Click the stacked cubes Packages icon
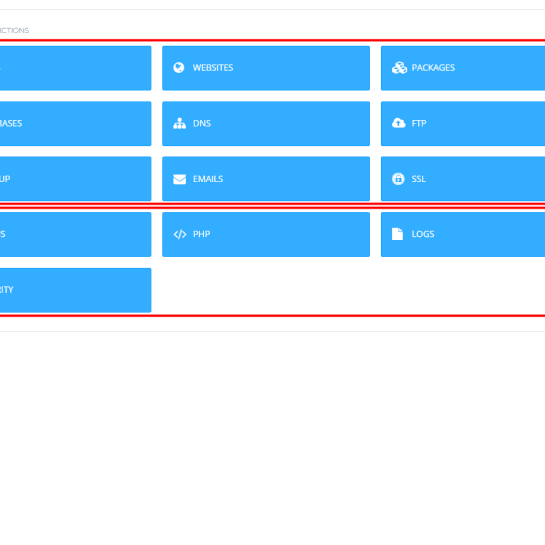Screen dimensions: 545x545 pos(399,67)
